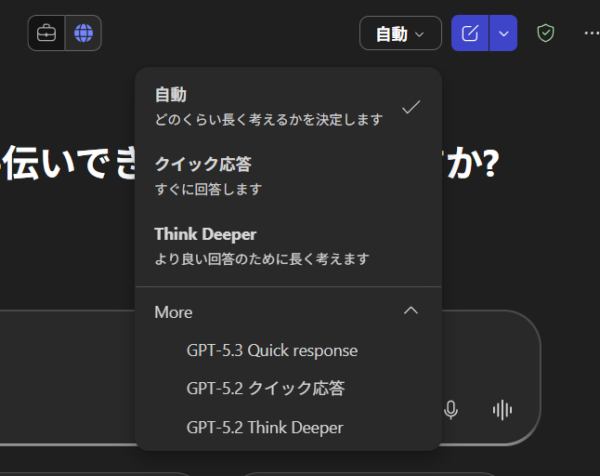Image resolution: width=600 pixels, height=476 pixels.
Task: Switch to the globe web mode
Action: [x=83, y=33]
